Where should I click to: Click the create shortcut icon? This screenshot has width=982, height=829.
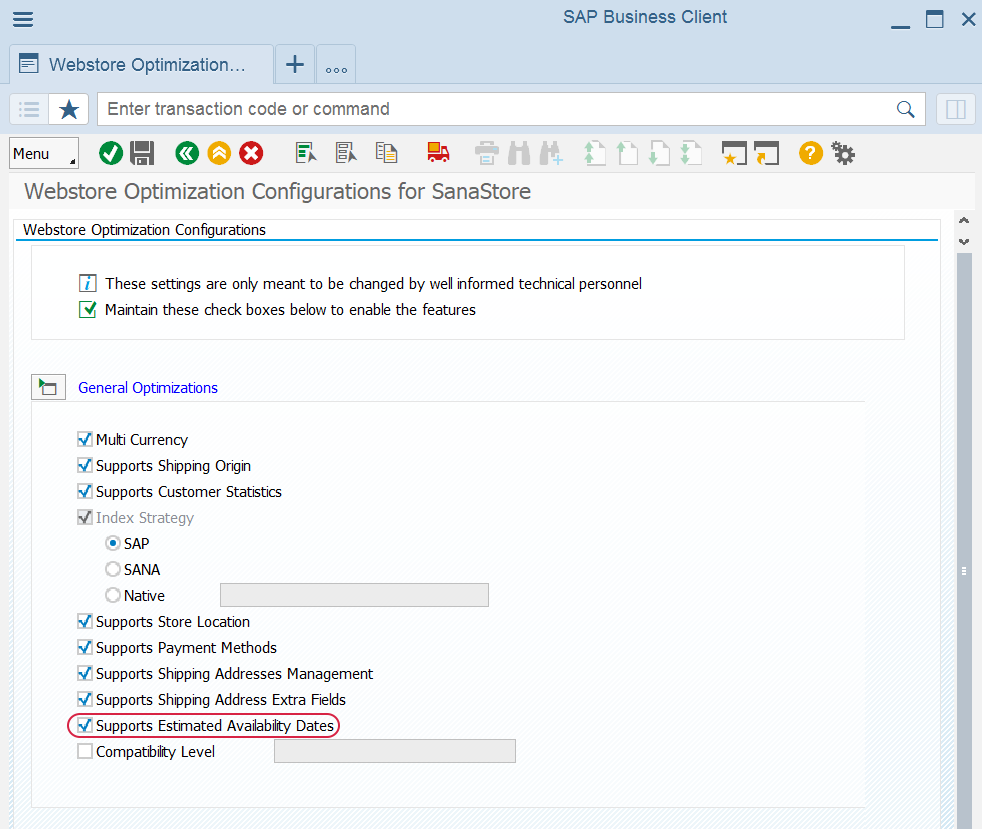pos(767,153)
